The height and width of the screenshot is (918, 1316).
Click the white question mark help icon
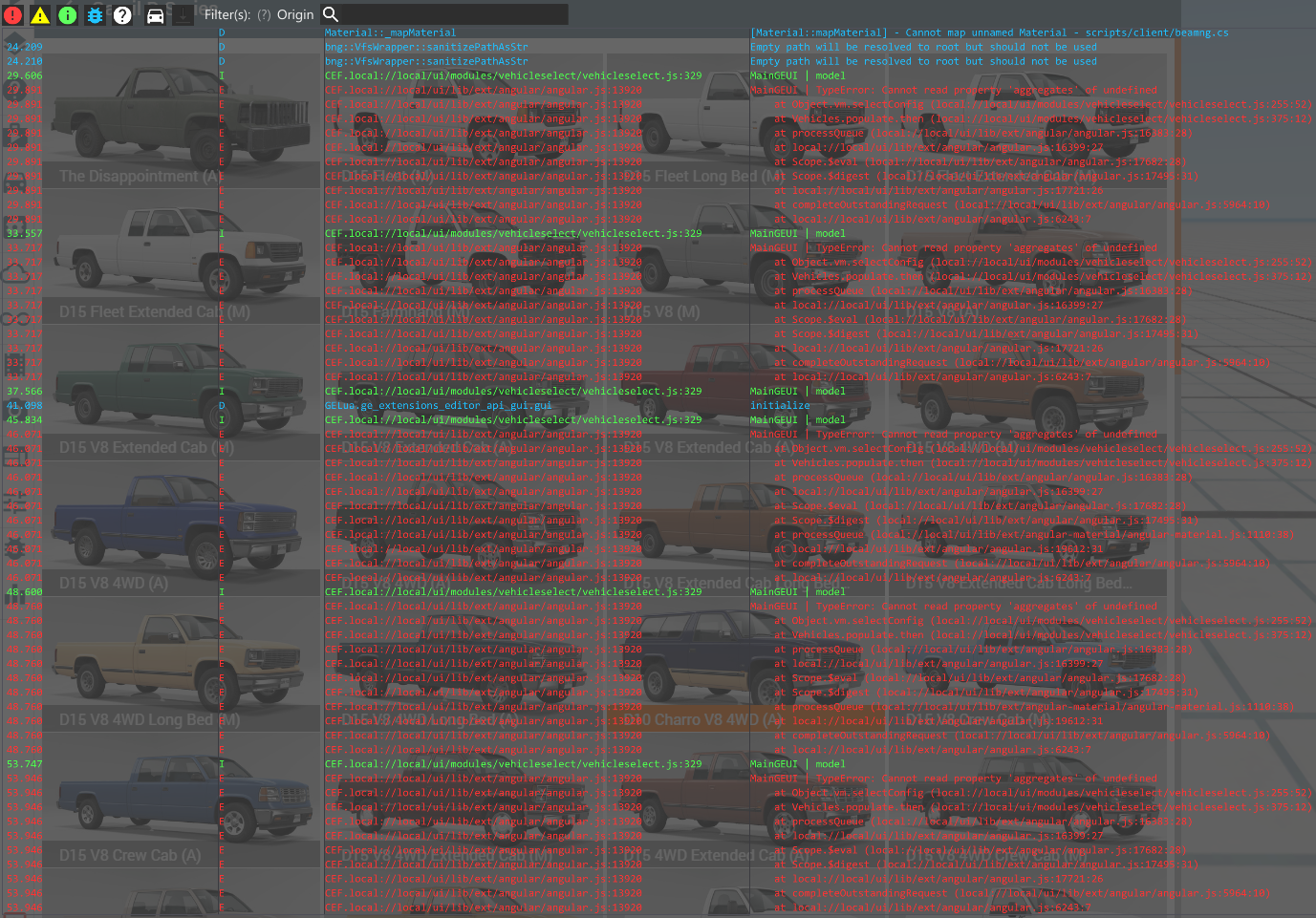click(x=122, y=15)
